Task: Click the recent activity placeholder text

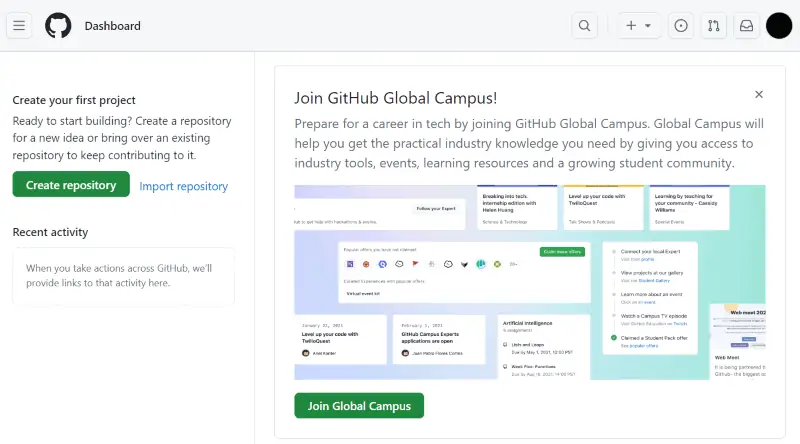Action: pyautogui.click(x=119, y=276)
